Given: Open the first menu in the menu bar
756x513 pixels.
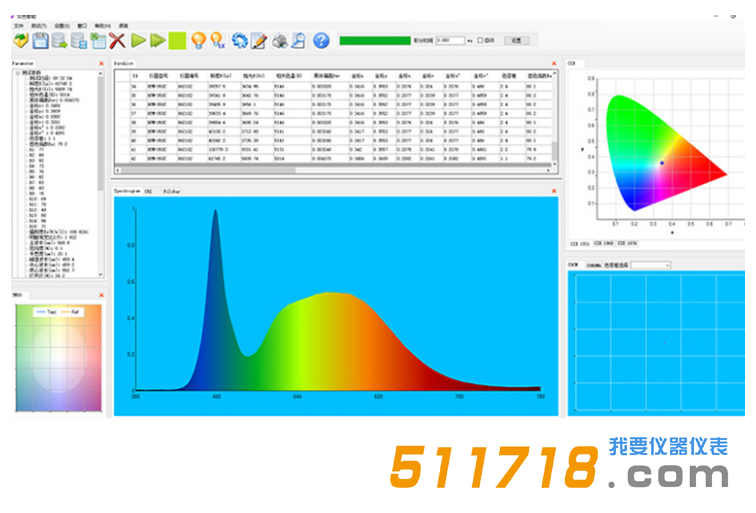Looking at the screenshot, I should click(18, 26).
